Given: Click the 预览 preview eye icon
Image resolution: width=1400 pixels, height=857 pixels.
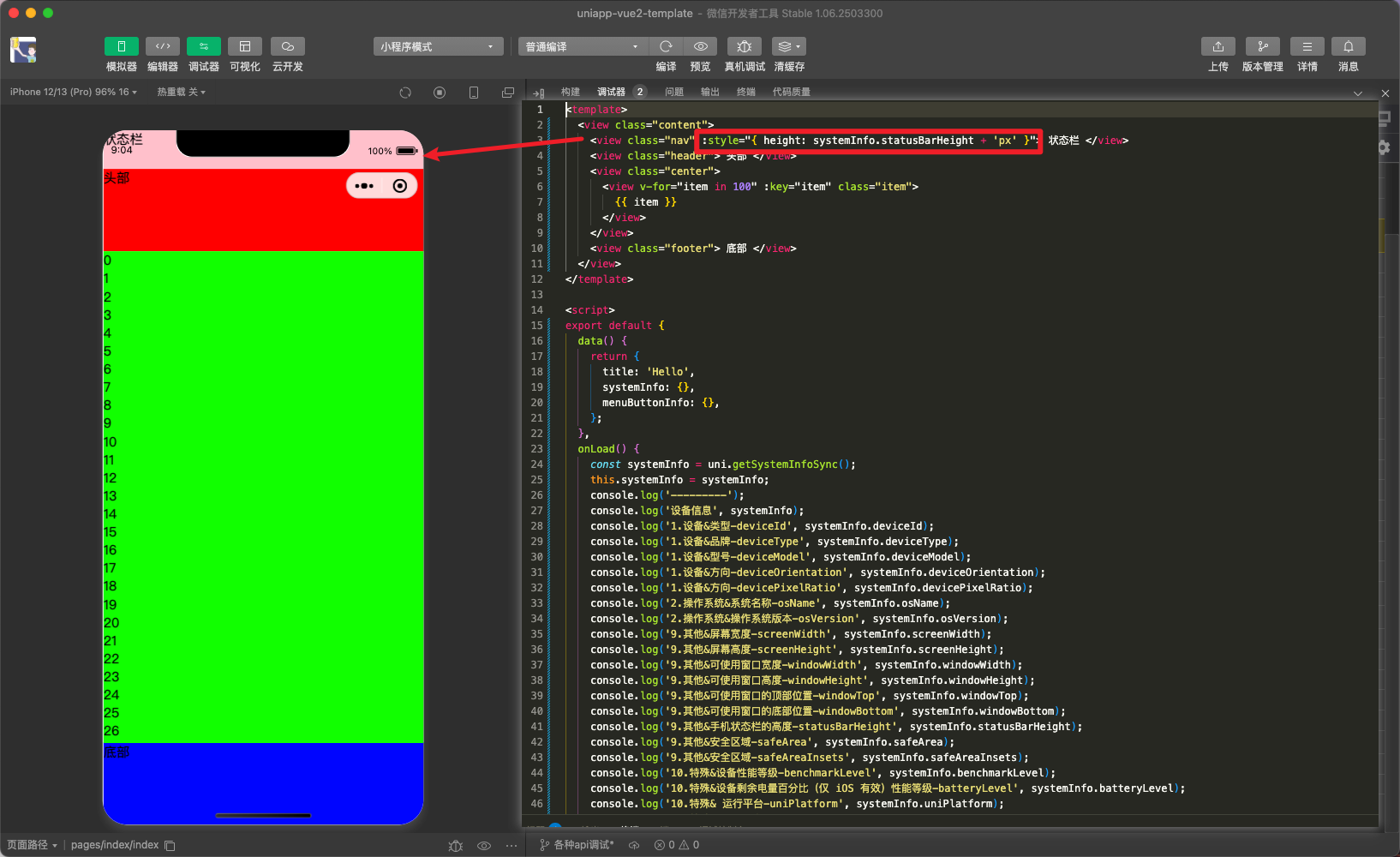Looking at the screenshot, I should [701, 46].
